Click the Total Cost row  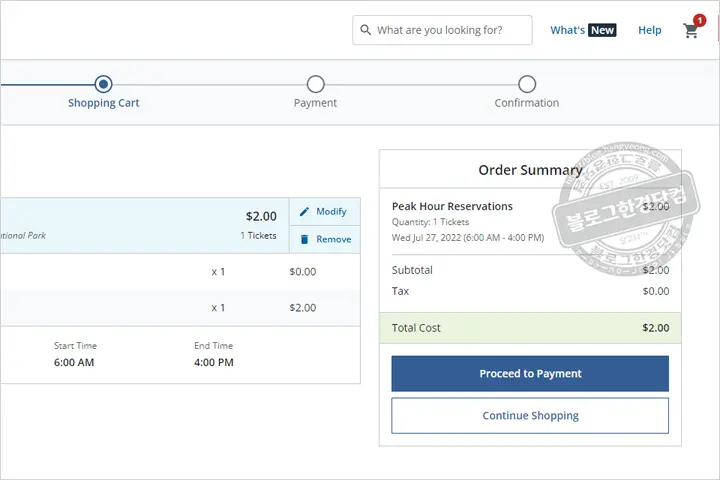pyautogui.click(x=530, y=328)
